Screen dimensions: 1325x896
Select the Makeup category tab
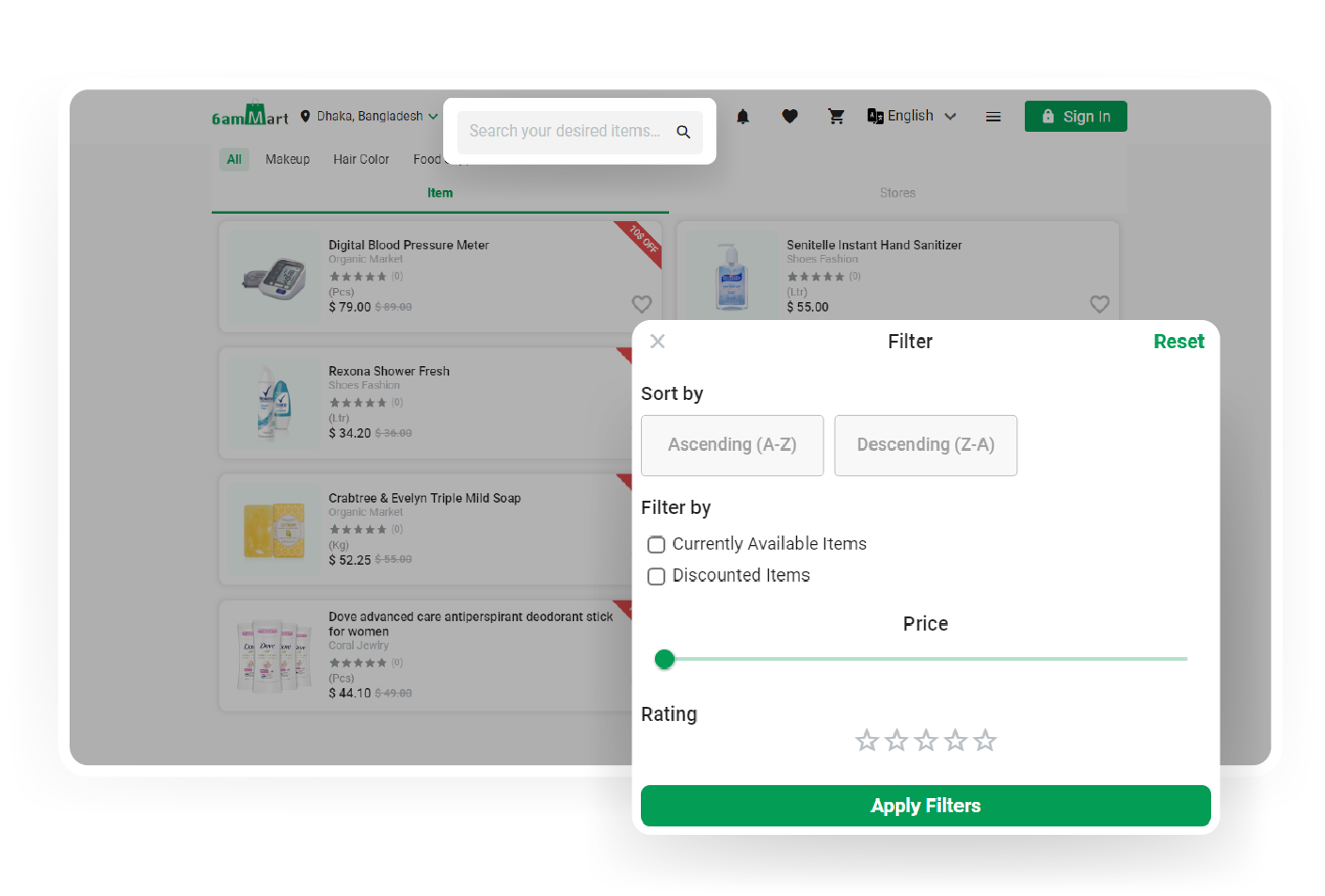(x=287, y=159)
